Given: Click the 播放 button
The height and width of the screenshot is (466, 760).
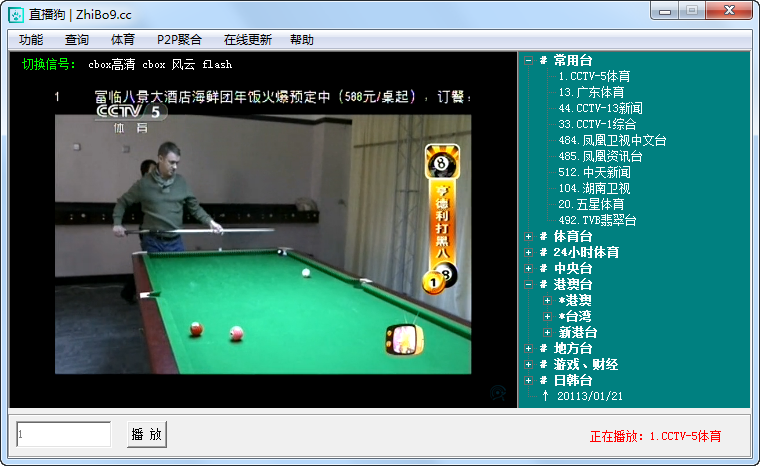Looking at the screenshot, I should coord(147,434).
